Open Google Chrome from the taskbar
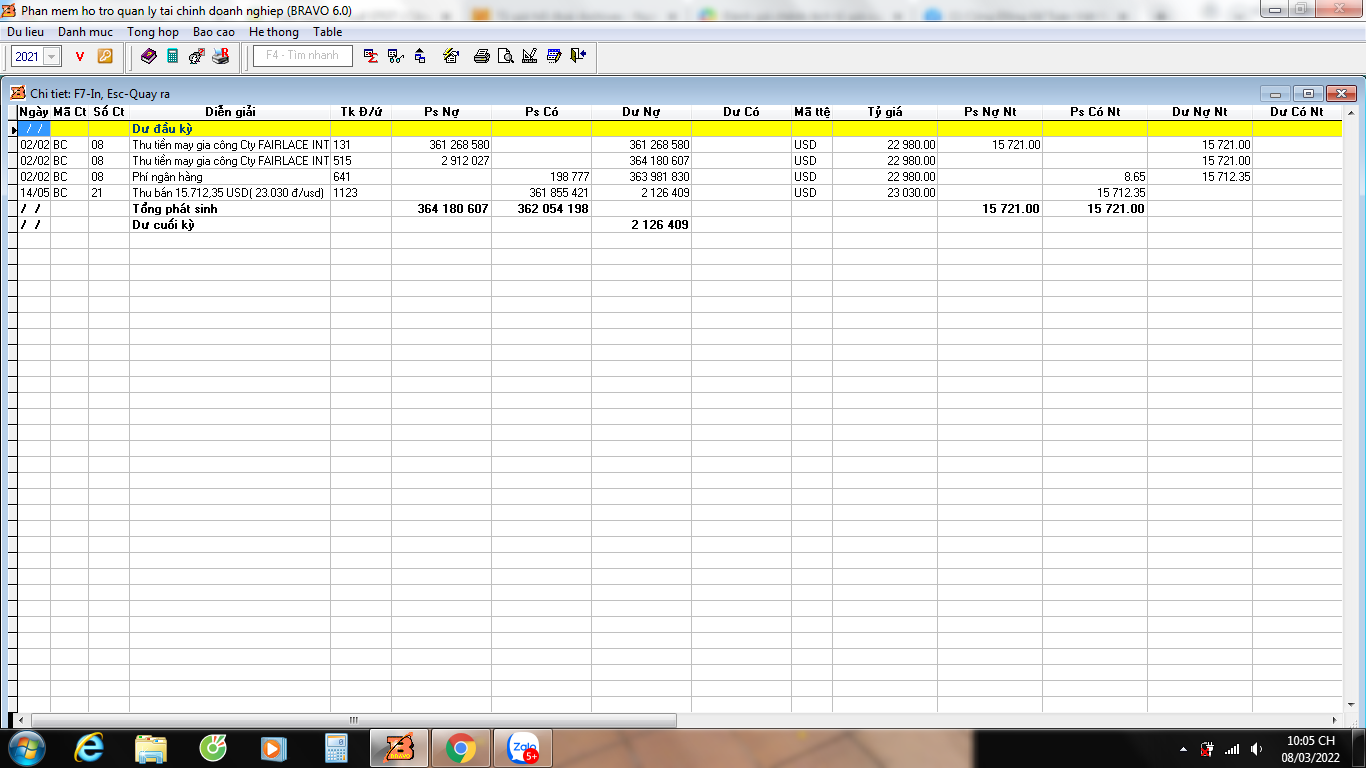This screenshot has width=1366, height=768. pyautogui.click(x=461, y=748)
